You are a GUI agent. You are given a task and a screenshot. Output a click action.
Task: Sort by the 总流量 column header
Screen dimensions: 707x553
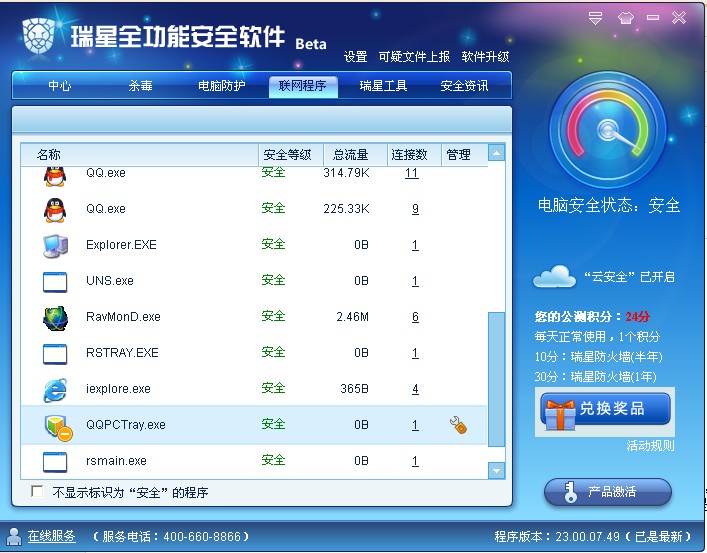pos(355,155)
